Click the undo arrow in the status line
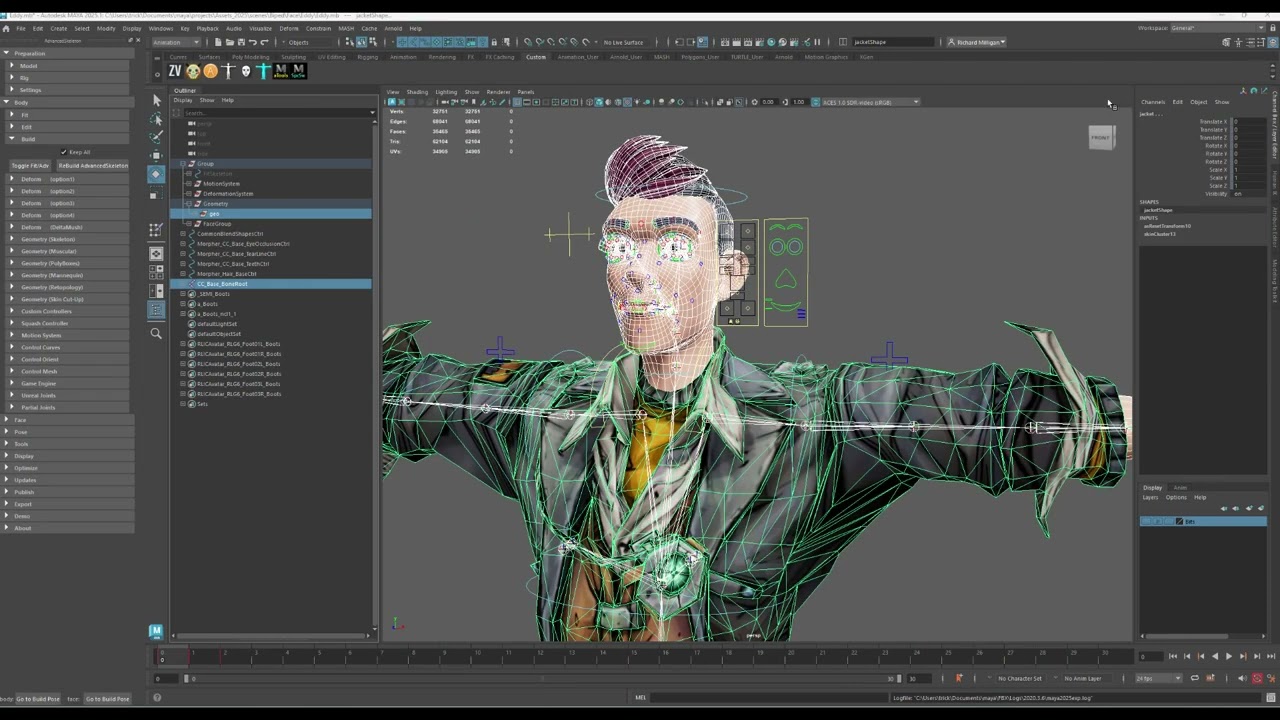 pyautogui.click(x=253, y=42)
